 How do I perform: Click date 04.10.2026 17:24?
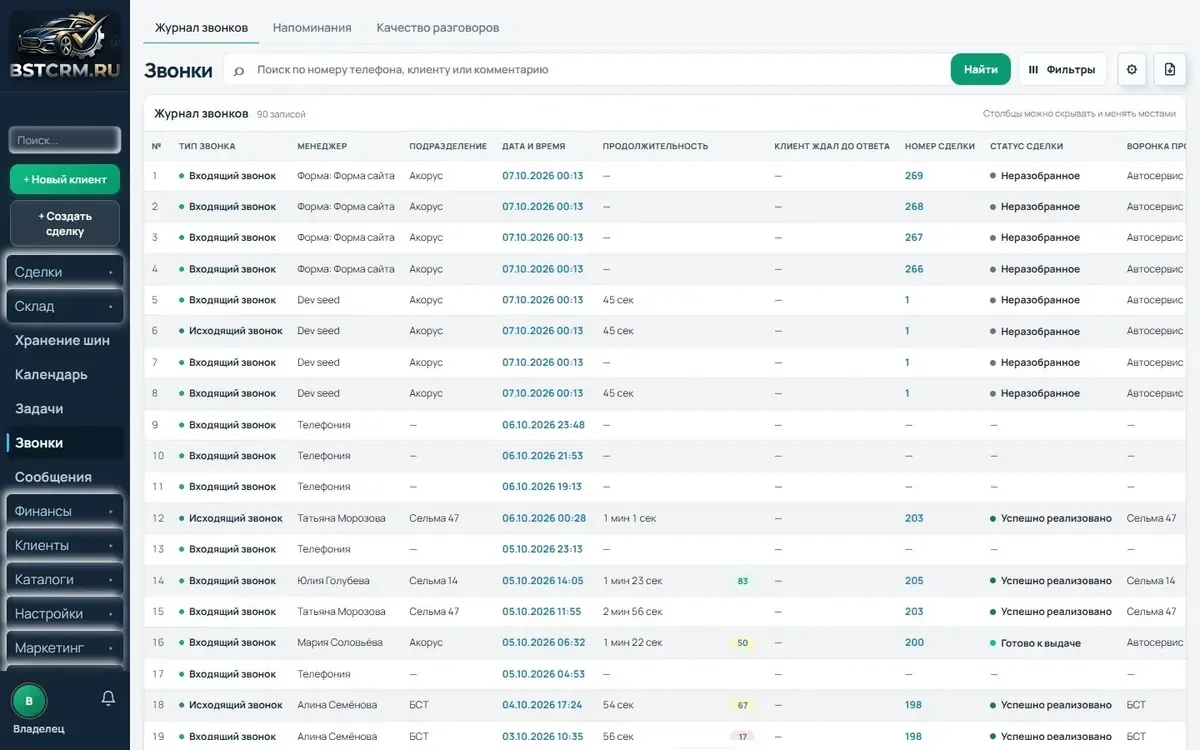[x=542, y=705]
